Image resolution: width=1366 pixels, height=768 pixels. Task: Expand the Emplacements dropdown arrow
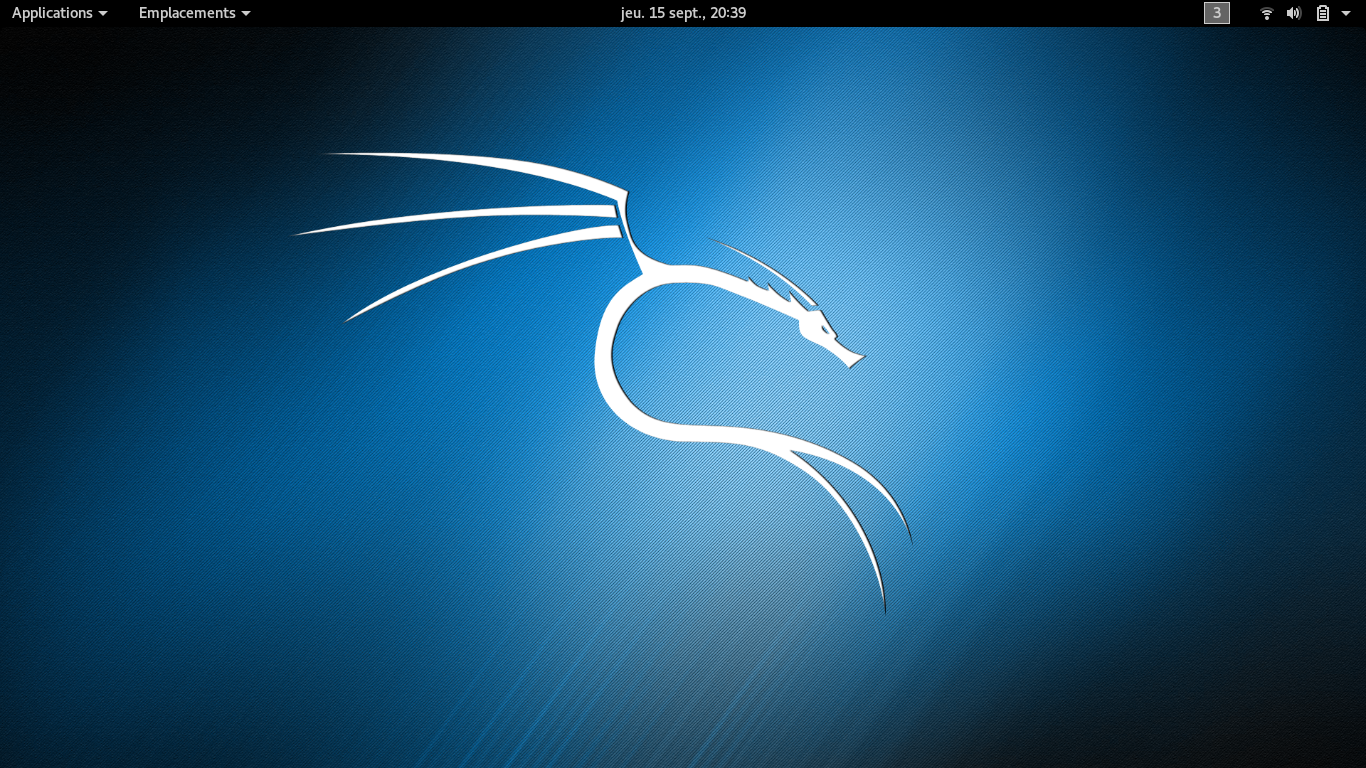(246, 14)
